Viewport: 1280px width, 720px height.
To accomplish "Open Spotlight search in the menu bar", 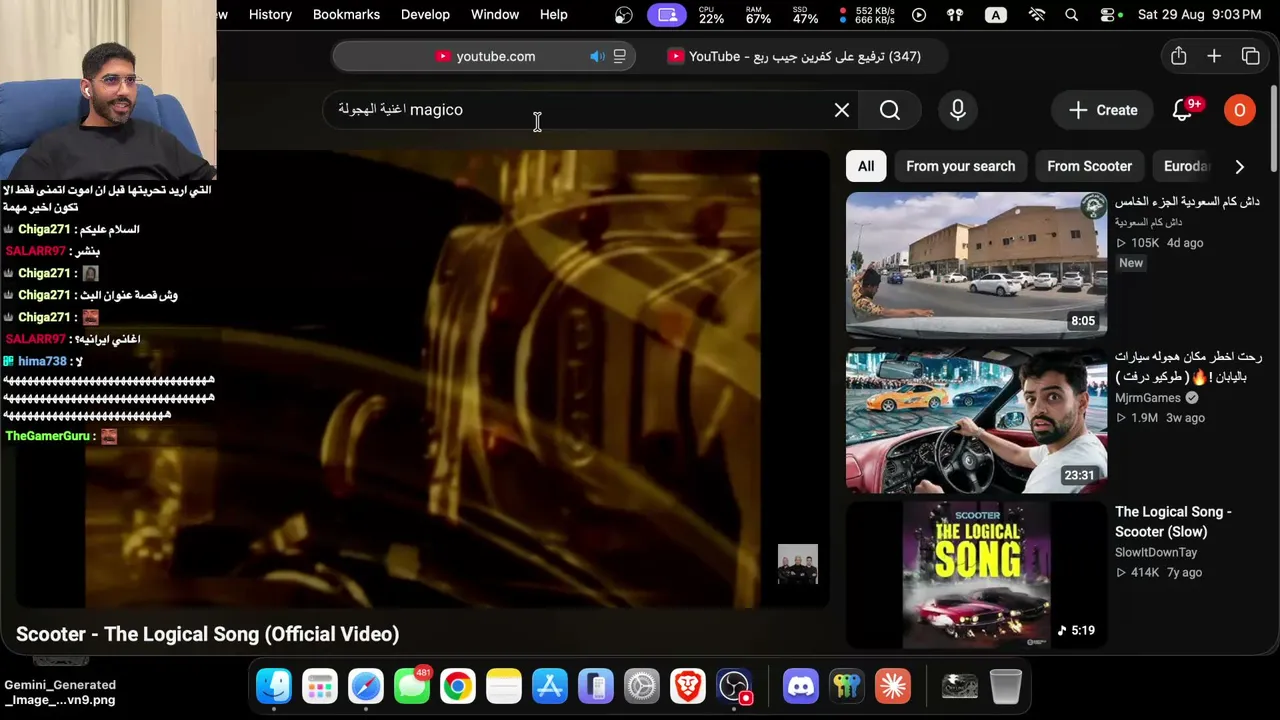I will click(x=1072, y=15).
